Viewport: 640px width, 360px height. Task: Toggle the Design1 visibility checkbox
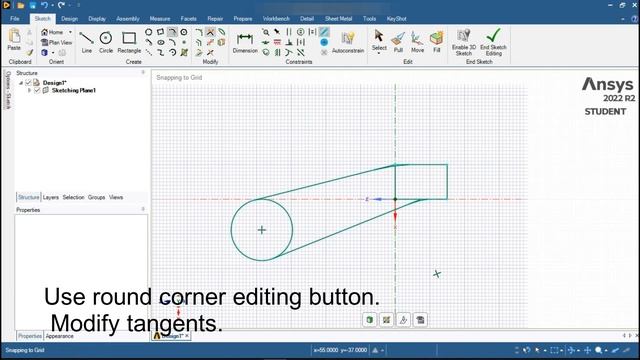click(28, 83)
